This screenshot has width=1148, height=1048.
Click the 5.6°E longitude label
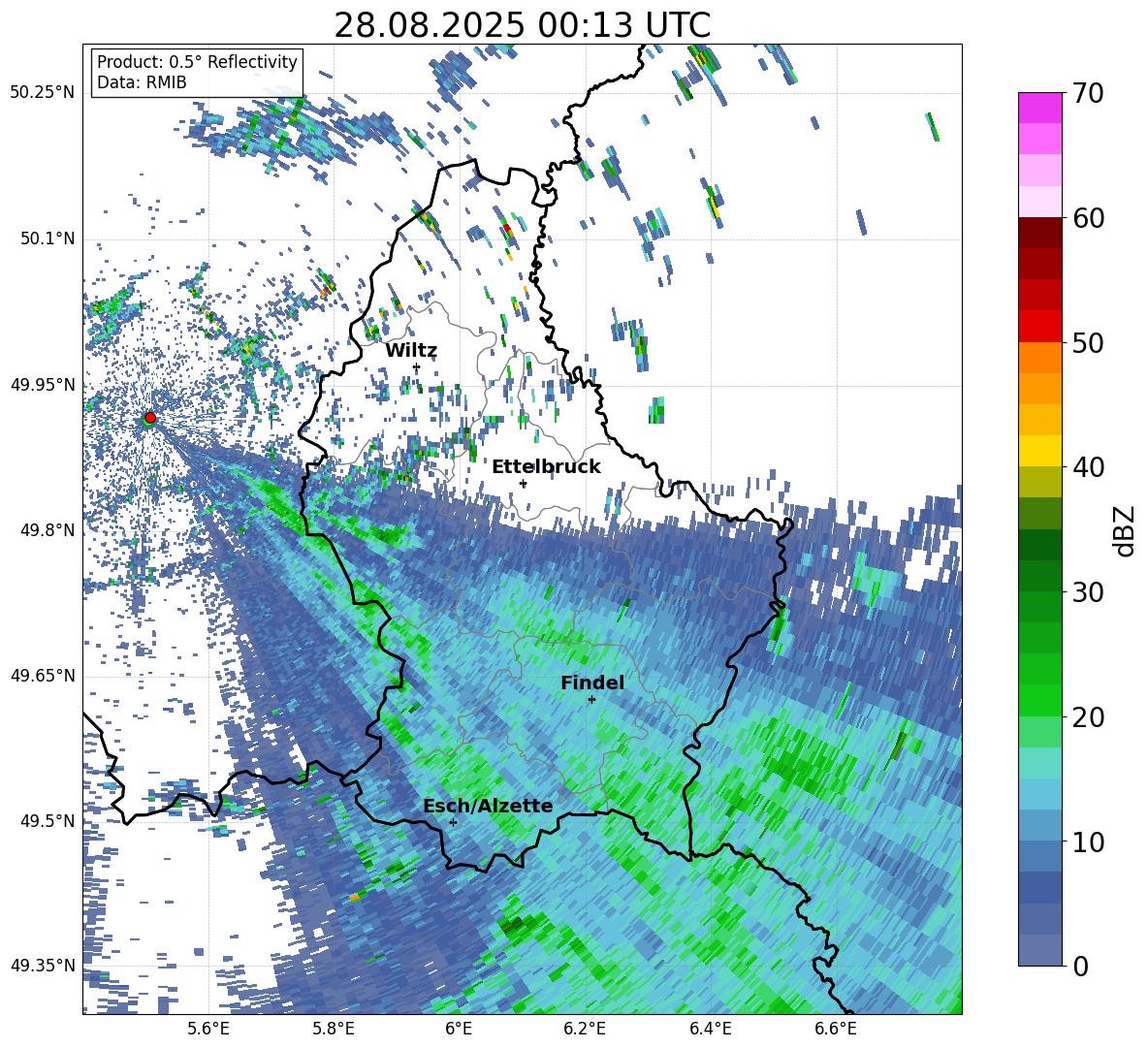pyautogui.click(x=208, y=1029)
